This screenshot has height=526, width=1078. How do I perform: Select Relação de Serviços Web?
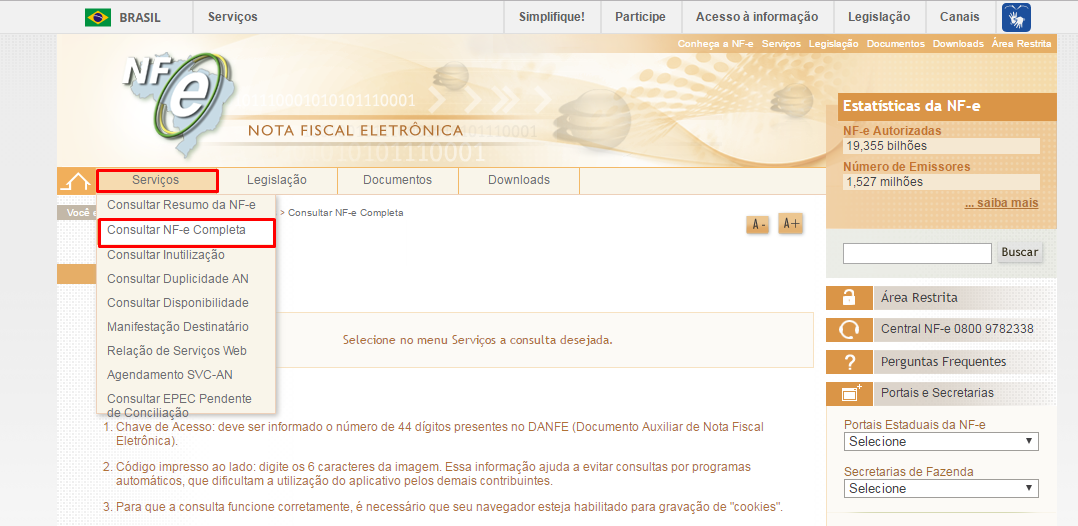coord(177,351)
